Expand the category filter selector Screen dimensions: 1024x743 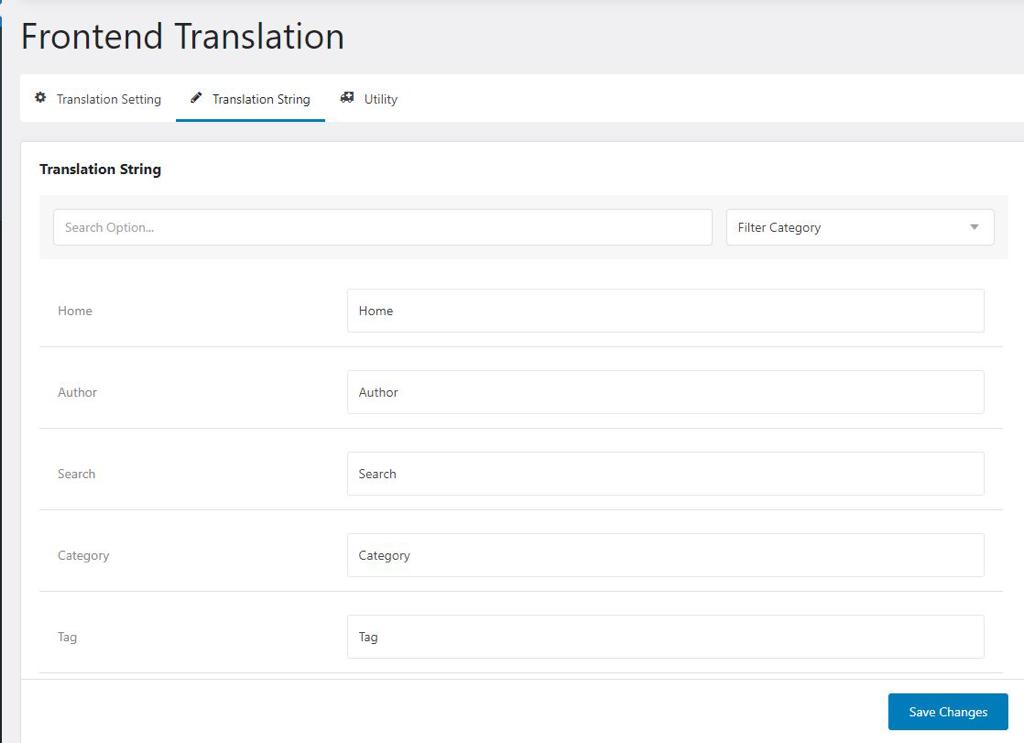[x=859, y=227]
